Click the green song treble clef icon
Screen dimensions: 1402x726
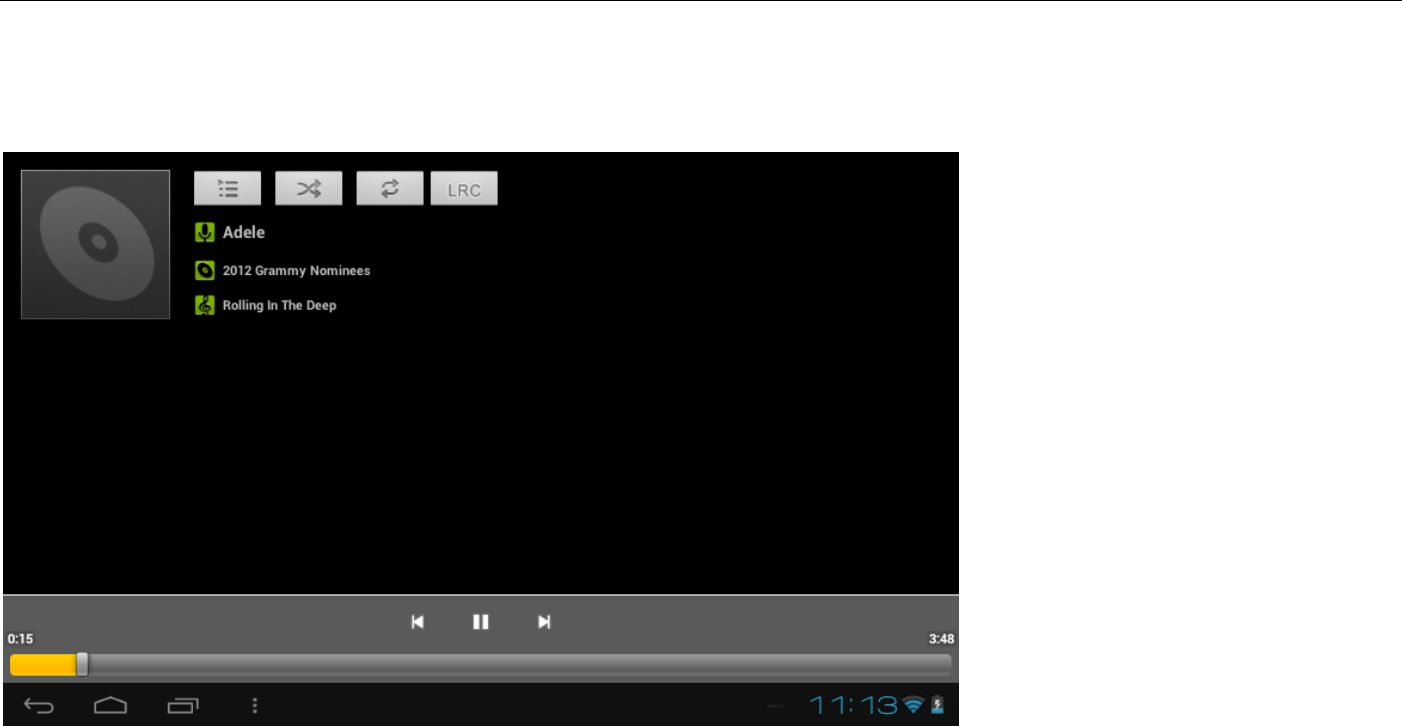pos(204,305)
